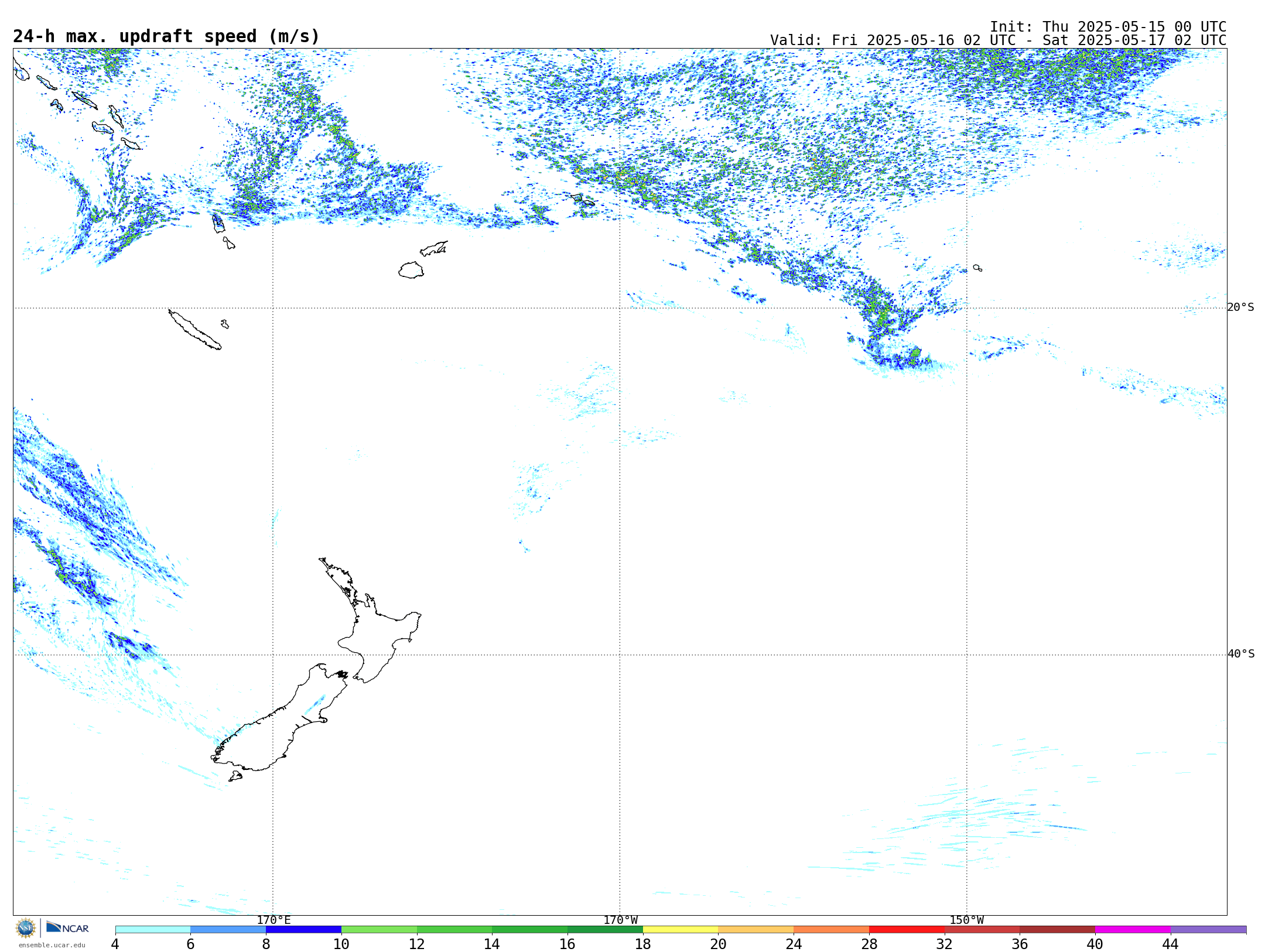Screen dimensions: 1265x952
Task: Click the yellow 18-20 color swatch
Action: (x=681, y=929)
